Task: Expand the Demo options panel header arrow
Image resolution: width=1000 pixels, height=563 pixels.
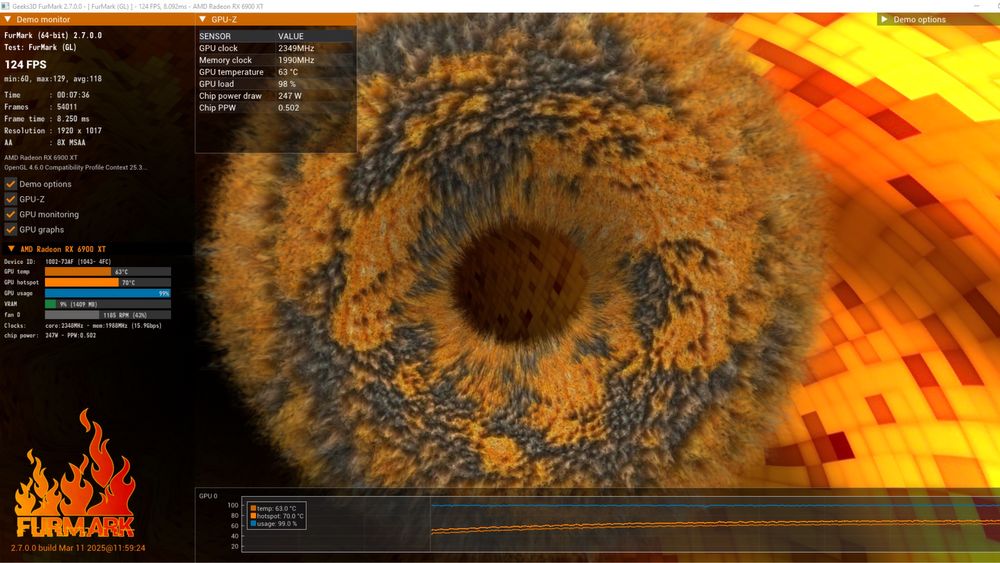Action: pos(884,20)
